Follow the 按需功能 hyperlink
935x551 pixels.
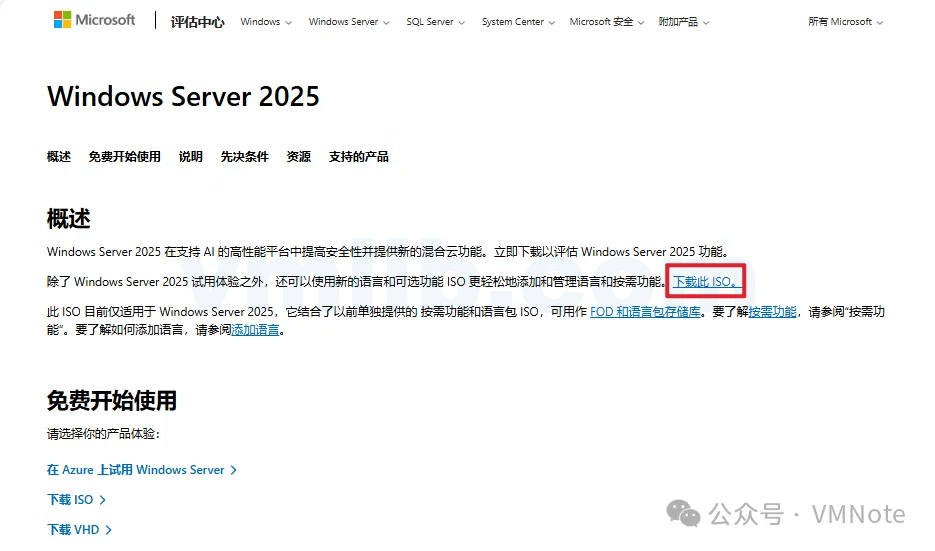(772, 312)
